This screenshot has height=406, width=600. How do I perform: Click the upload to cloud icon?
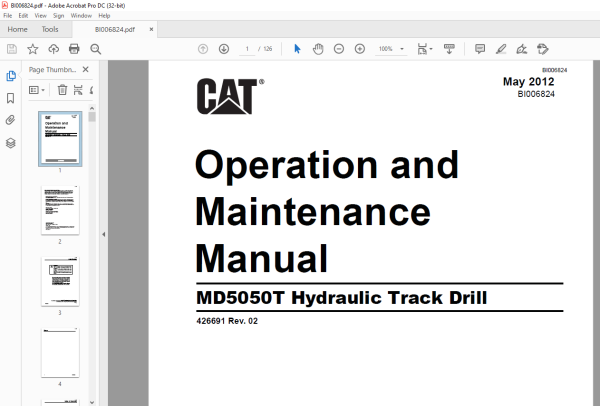pyautogui.click(x=54, y=49)
